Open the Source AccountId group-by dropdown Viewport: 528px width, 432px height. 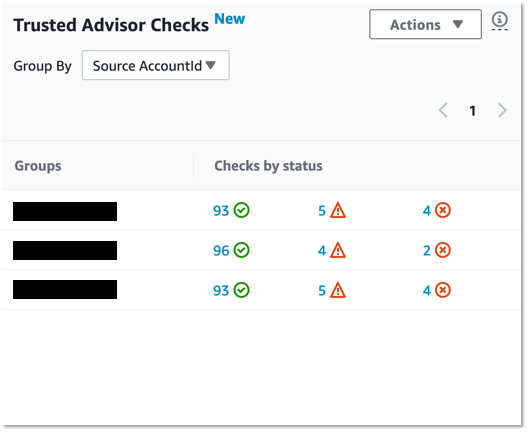pos(156,65)
